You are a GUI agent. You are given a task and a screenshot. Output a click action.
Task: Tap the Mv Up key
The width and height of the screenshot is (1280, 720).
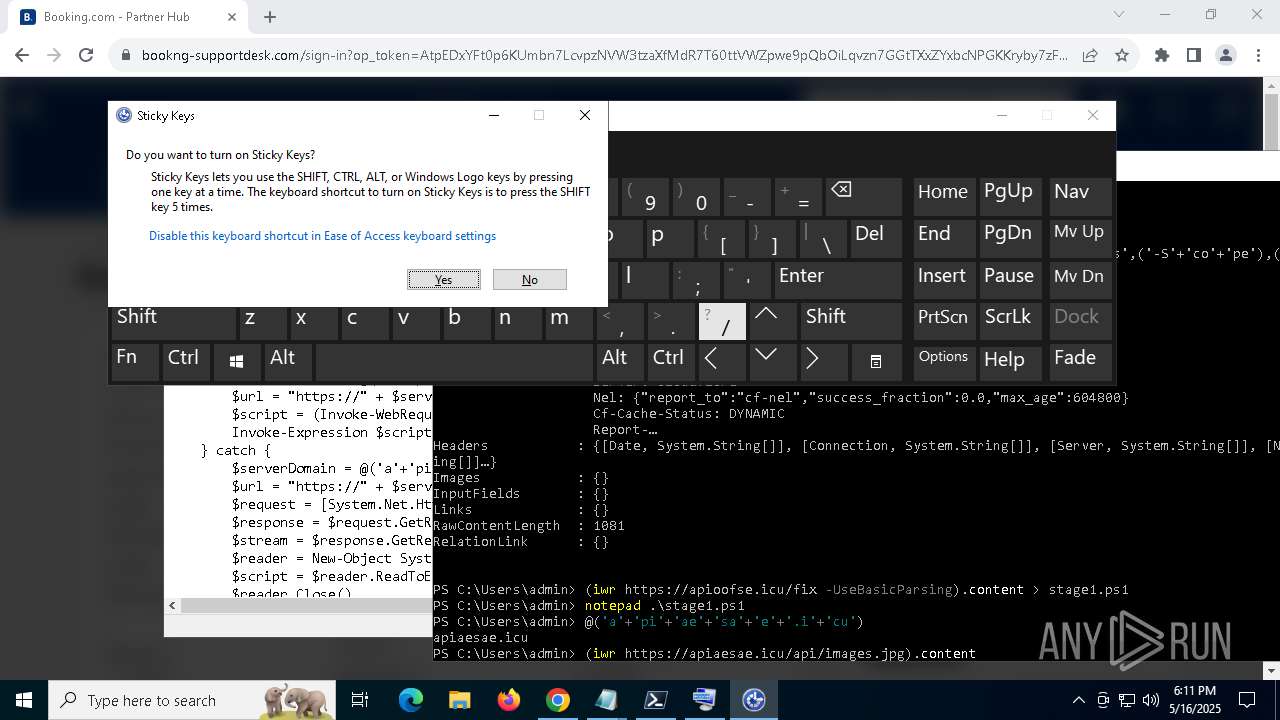click(1079, 238)
